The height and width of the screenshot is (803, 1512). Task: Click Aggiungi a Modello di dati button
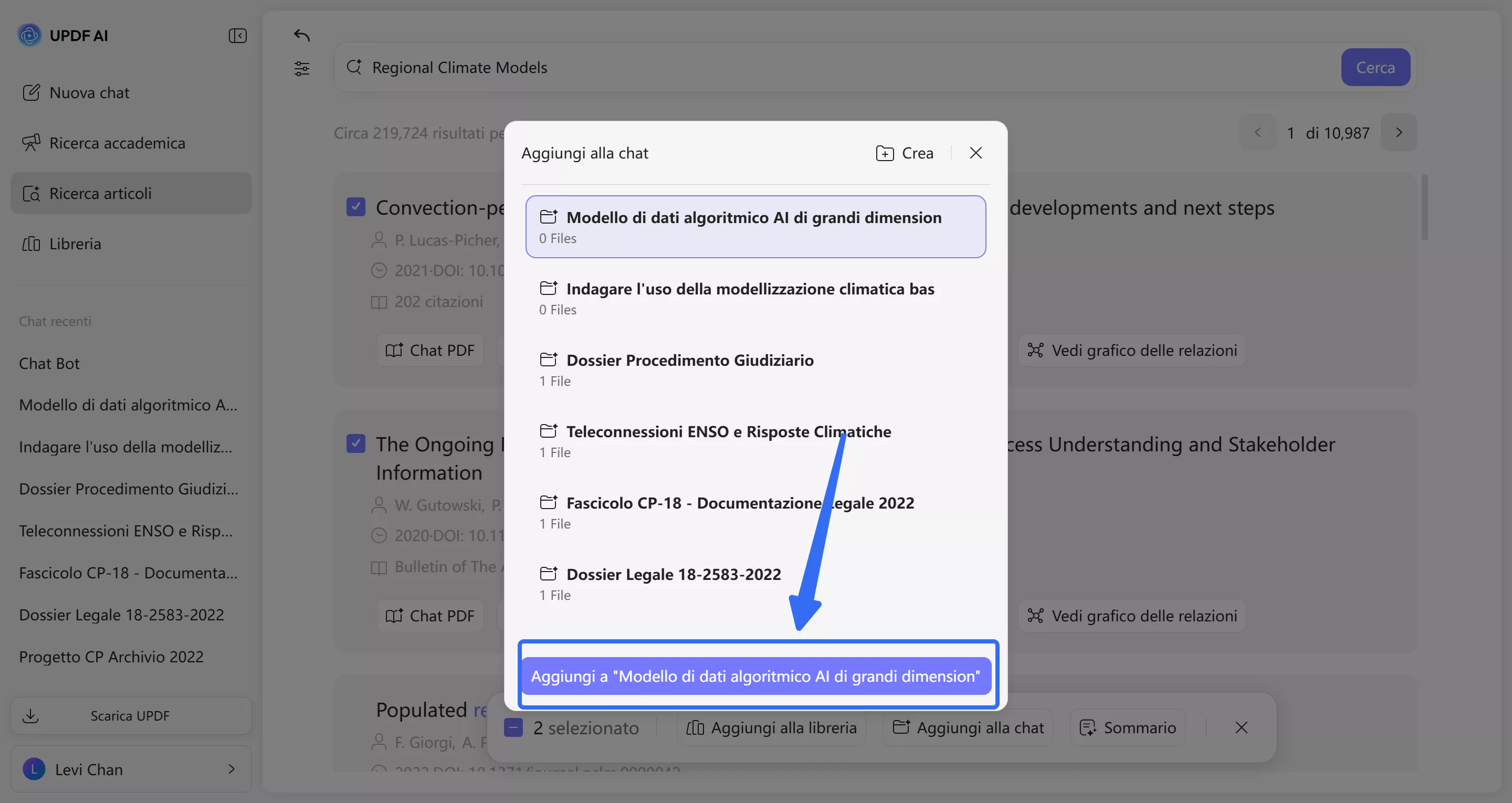point(757,675)
